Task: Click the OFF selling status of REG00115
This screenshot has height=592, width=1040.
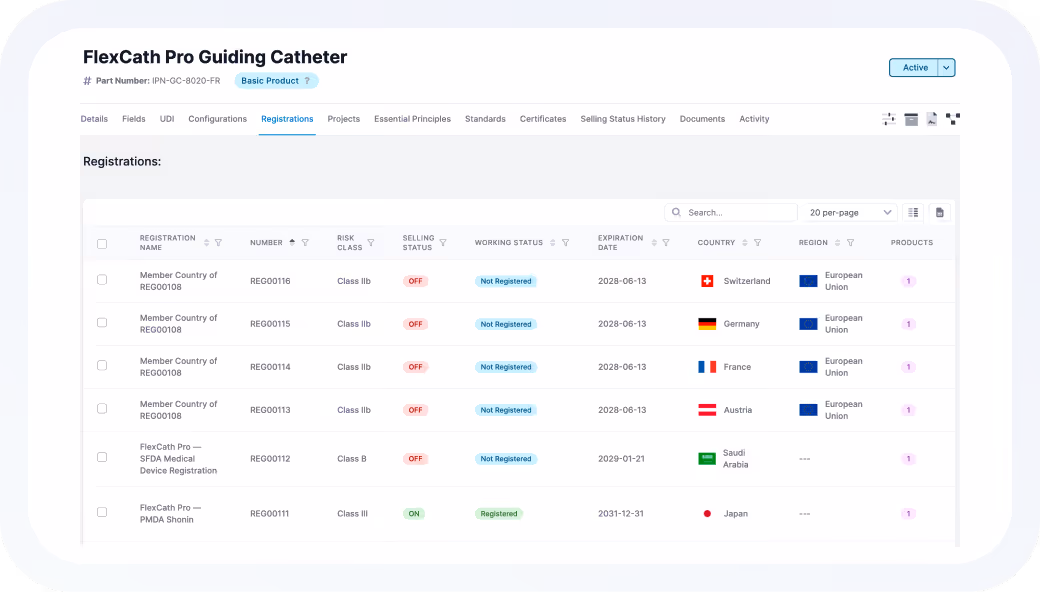Action: 415,324
